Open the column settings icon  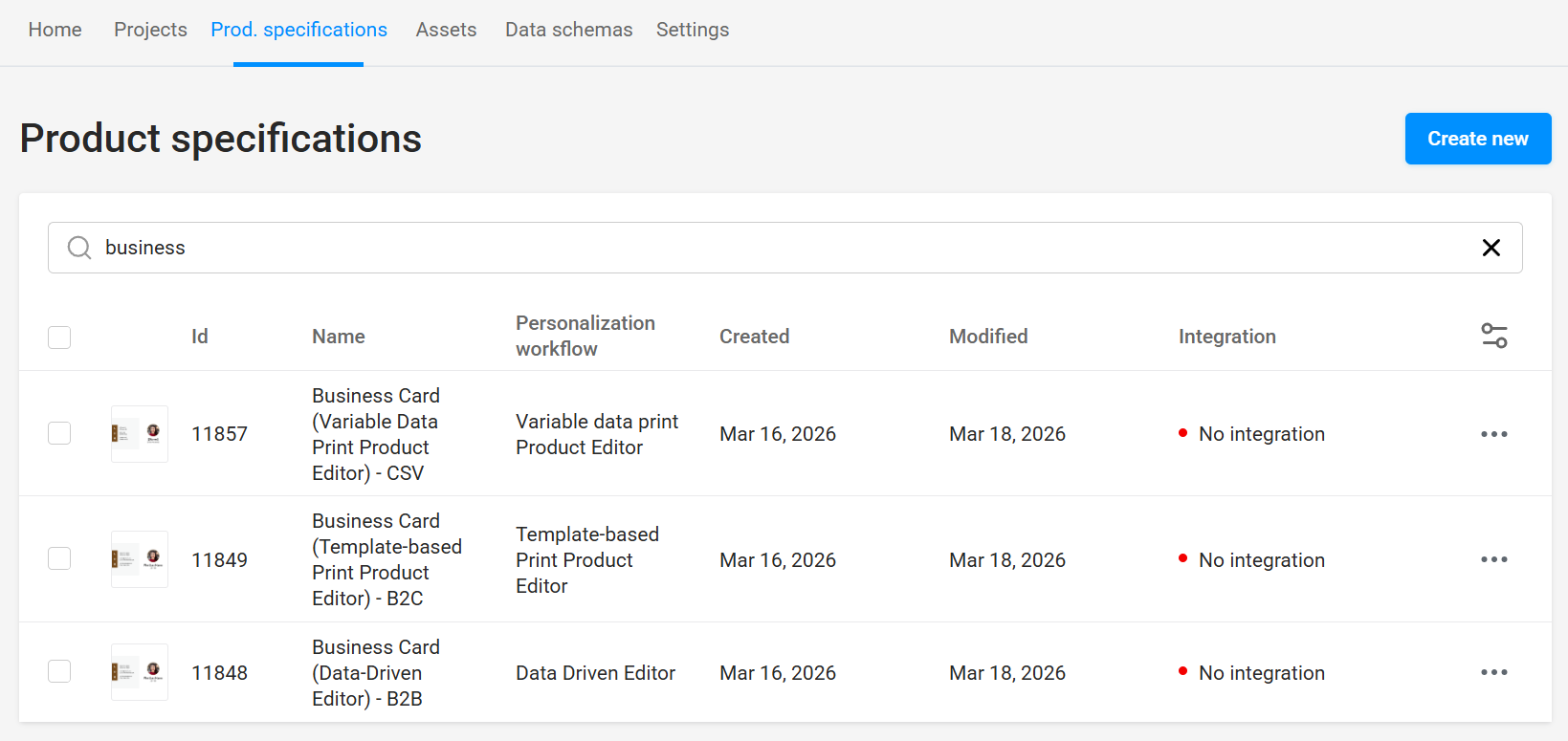click(1493, 336)
